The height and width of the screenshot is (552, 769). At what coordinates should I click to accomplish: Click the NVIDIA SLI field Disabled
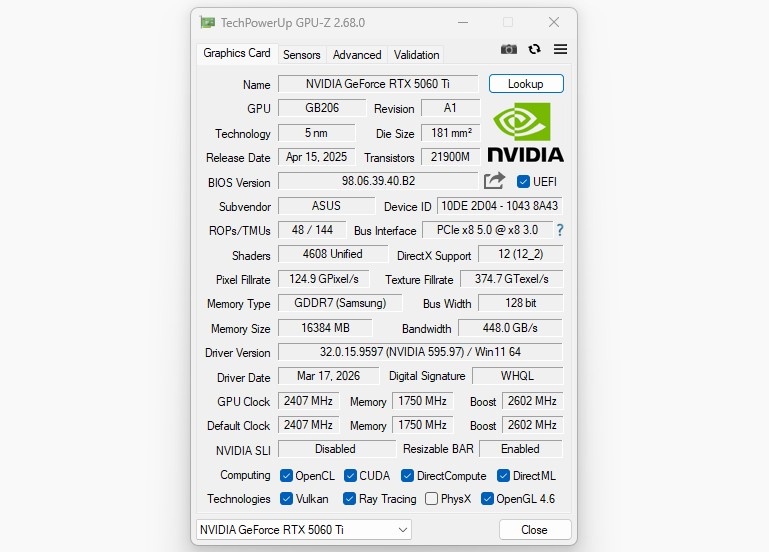(x=336, y=449)
